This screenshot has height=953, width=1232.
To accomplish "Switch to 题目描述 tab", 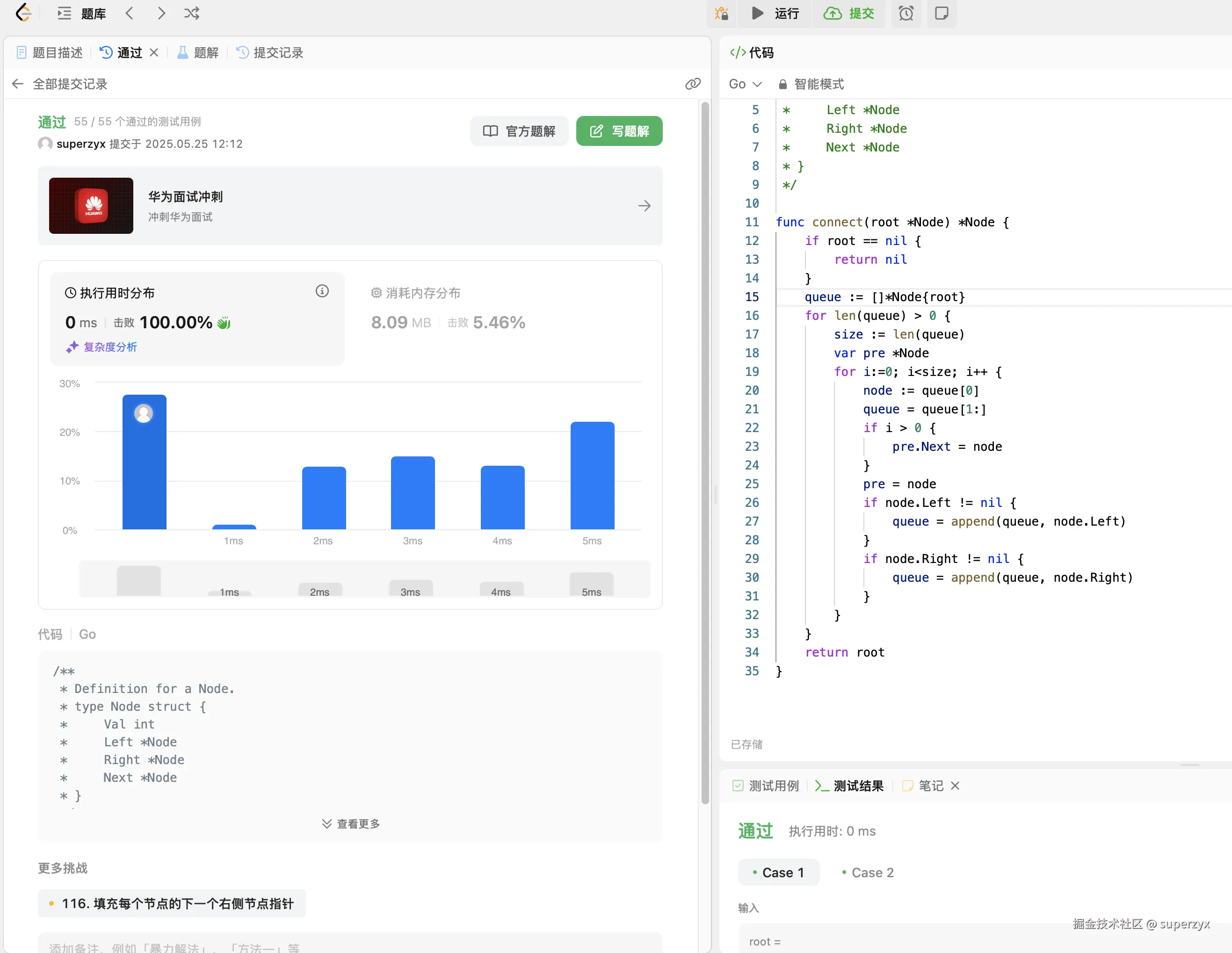I will pos(50,52).
